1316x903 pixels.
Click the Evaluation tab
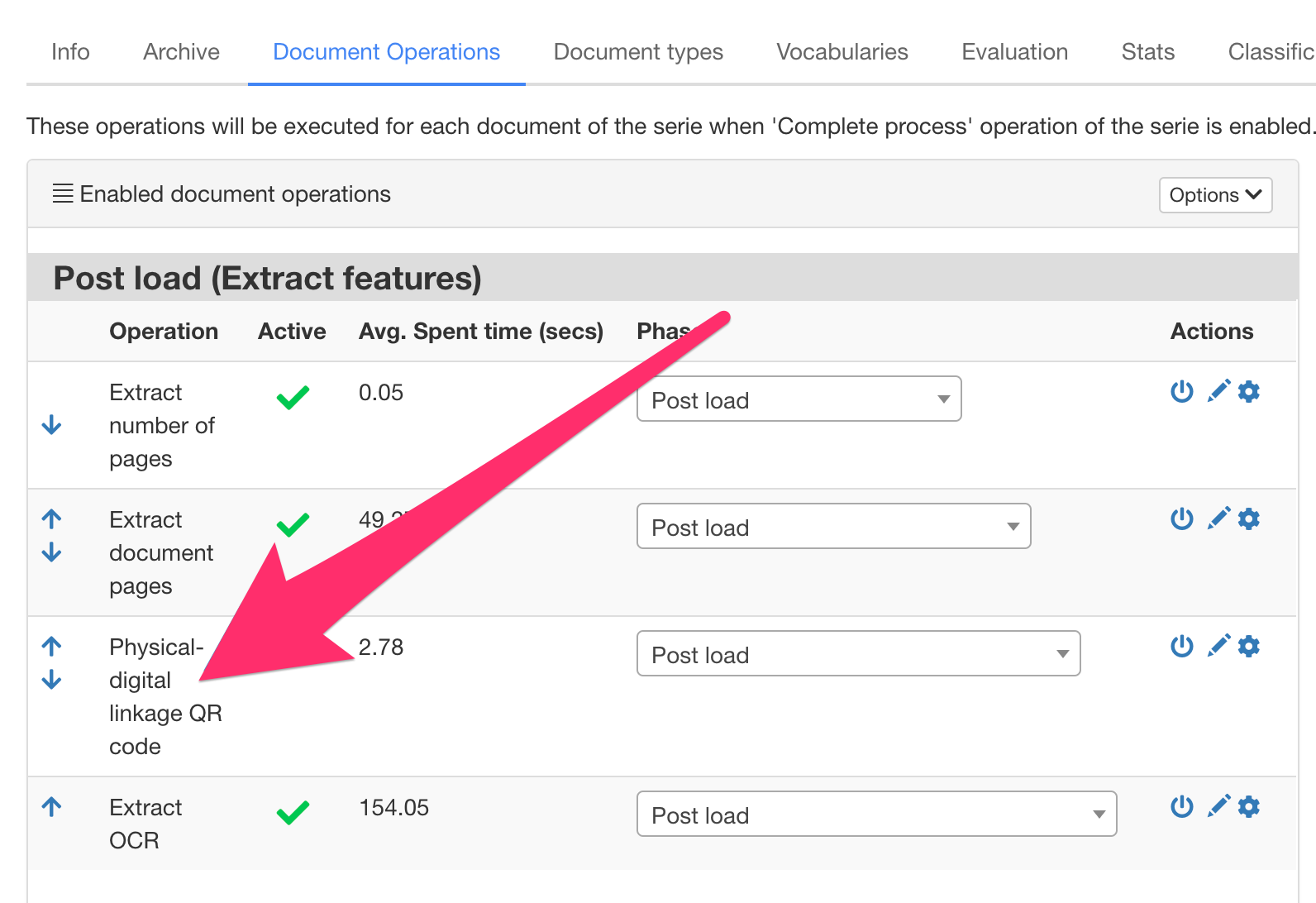coord(1014,52)
